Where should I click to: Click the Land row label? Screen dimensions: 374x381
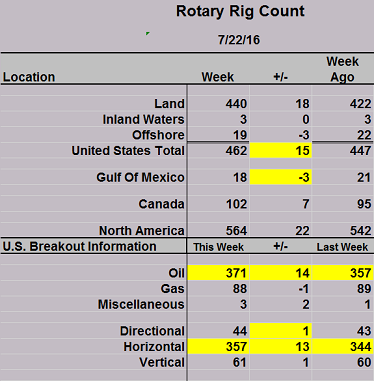[169, 104]
